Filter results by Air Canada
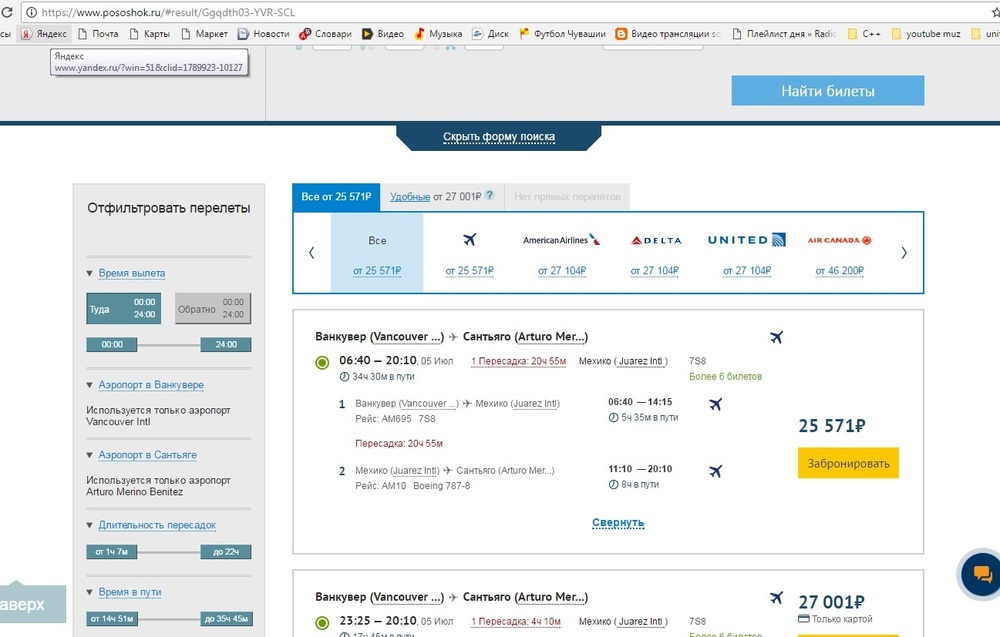1000x637 pixels. pos(839,253)
